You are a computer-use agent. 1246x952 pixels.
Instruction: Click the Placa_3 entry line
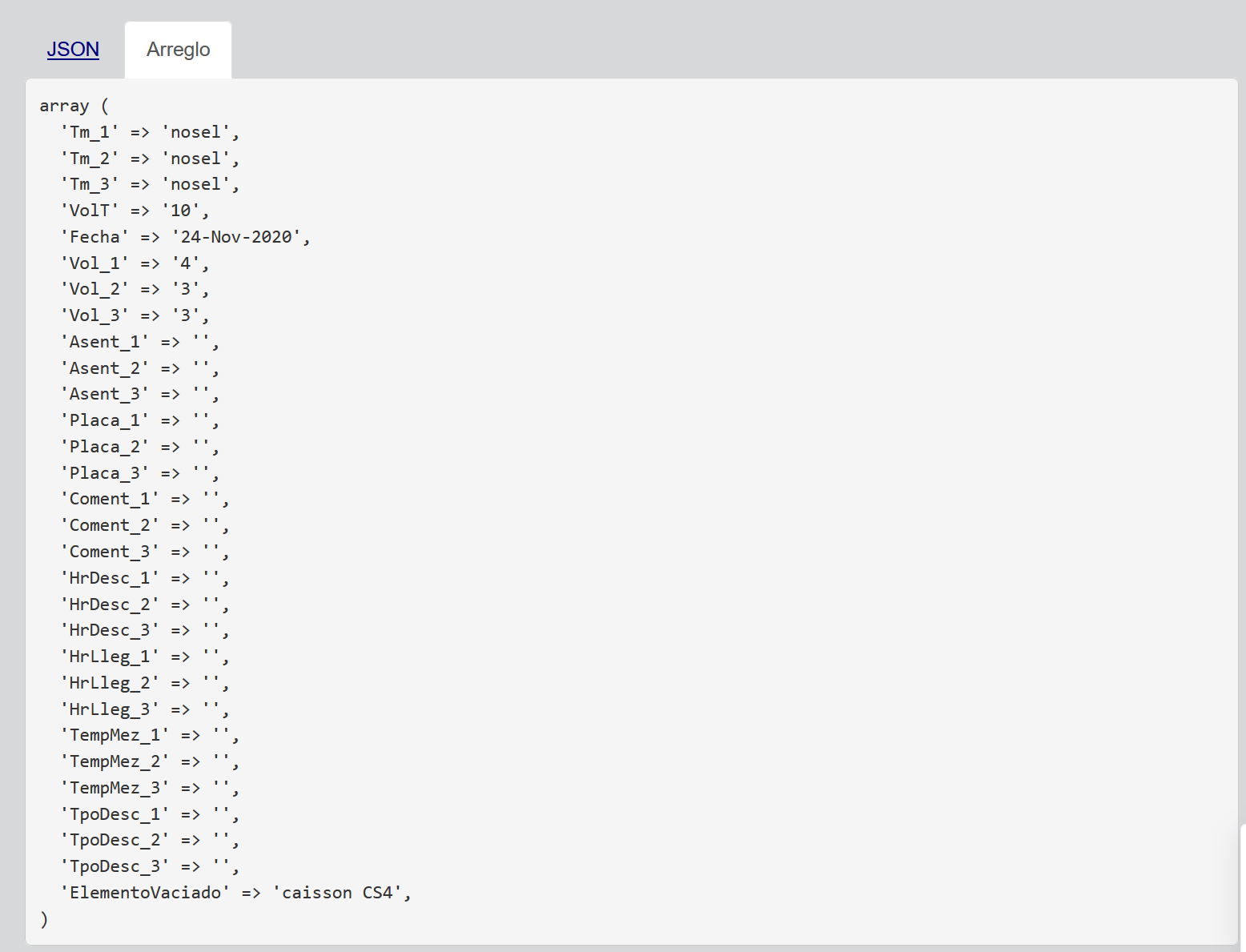coord(139,473)
